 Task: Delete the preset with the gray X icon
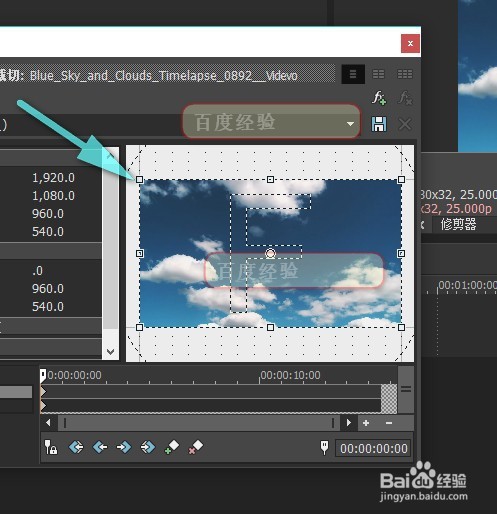405,124
